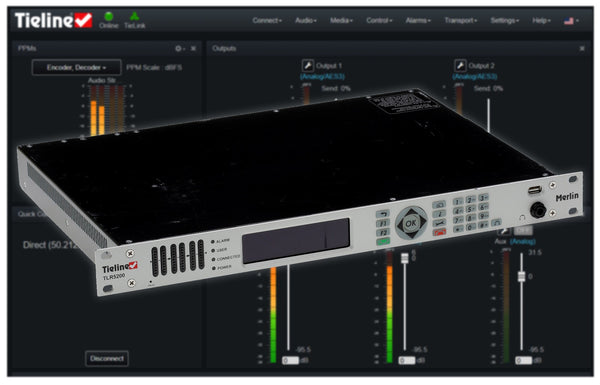Click the Aux (Analog) link
Screen dimensions: 600x385
pos(522,241)
